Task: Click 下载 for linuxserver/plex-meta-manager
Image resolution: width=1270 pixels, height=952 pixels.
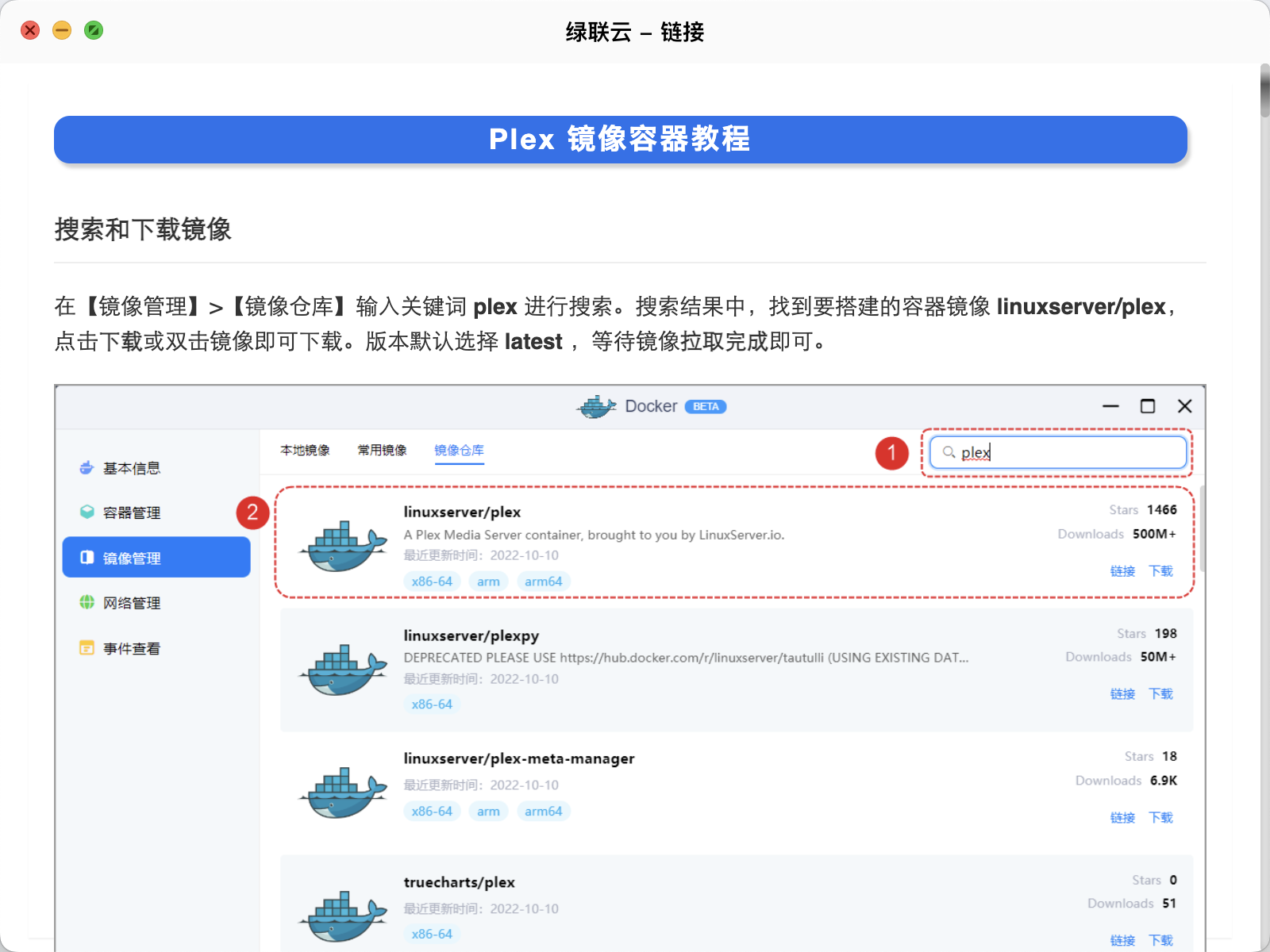Action: click(1160, 817)
